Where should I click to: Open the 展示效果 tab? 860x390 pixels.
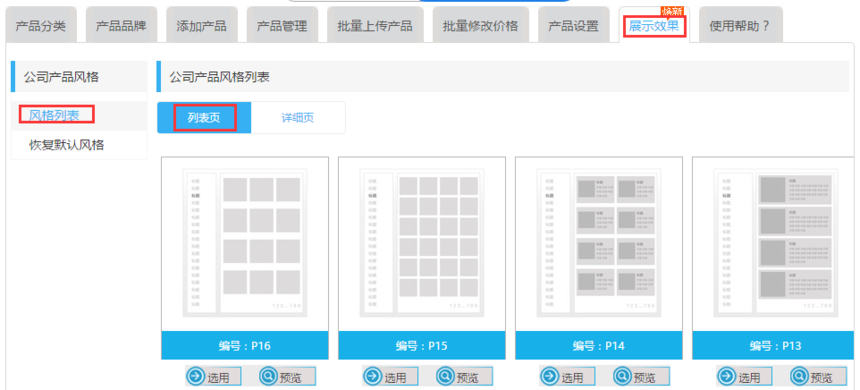click(x=654, y=25)
